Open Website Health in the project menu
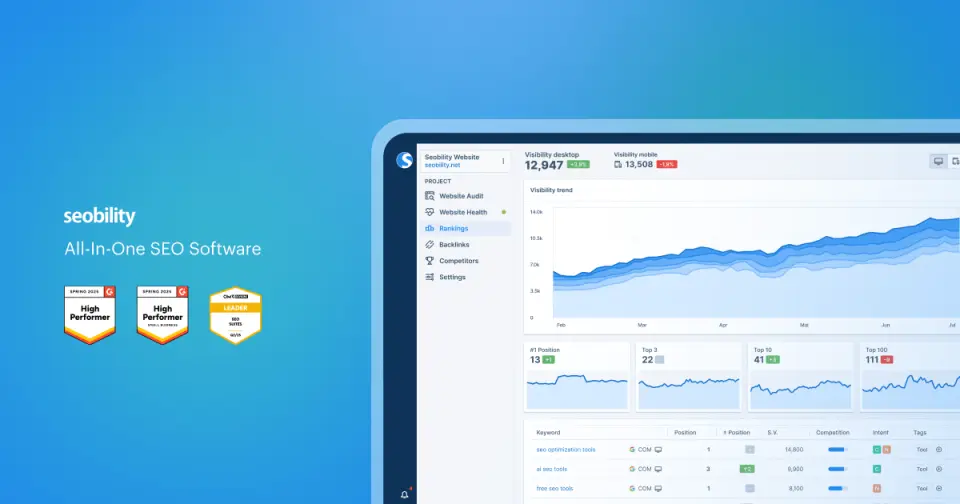Viewport: 960px width, 504px height. pos(465,212)
